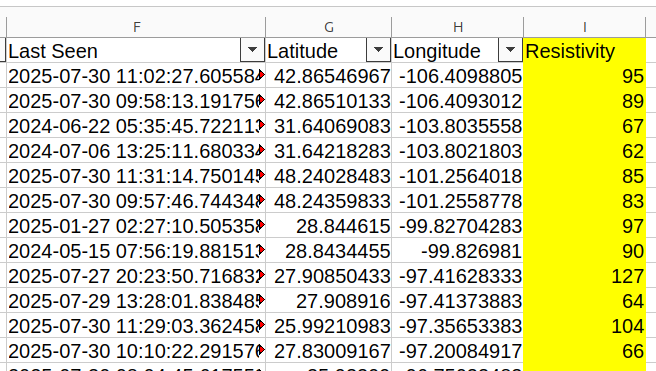Click the Last Seen header cell

[x=136, y=51]
